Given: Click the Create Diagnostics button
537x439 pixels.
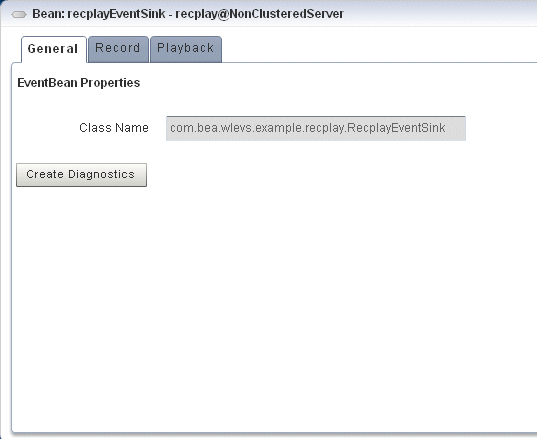Looking at the screenshot, I should coord(82,175).
